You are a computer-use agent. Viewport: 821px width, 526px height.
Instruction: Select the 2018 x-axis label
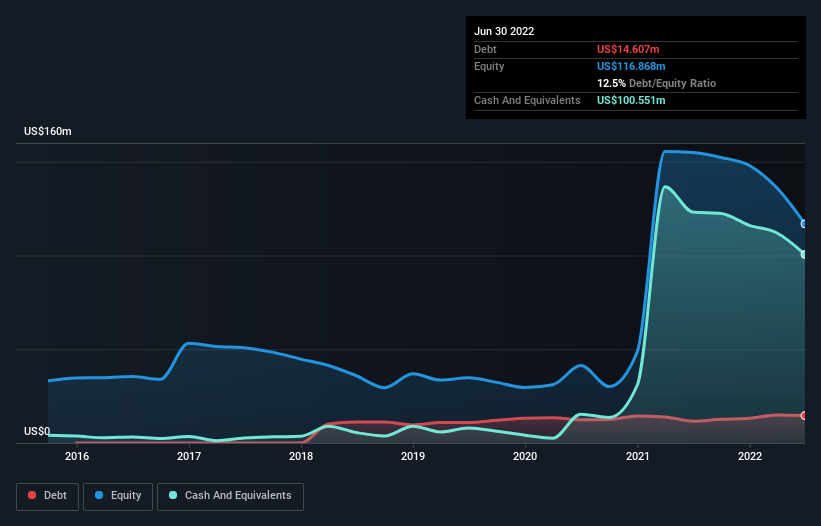(x=301, y=456)
